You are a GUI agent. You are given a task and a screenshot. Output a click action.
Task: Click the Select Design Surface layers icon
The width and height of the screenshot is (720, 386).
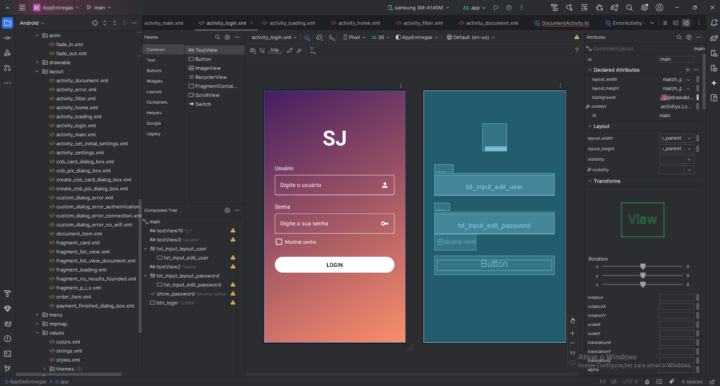[307, 38]
